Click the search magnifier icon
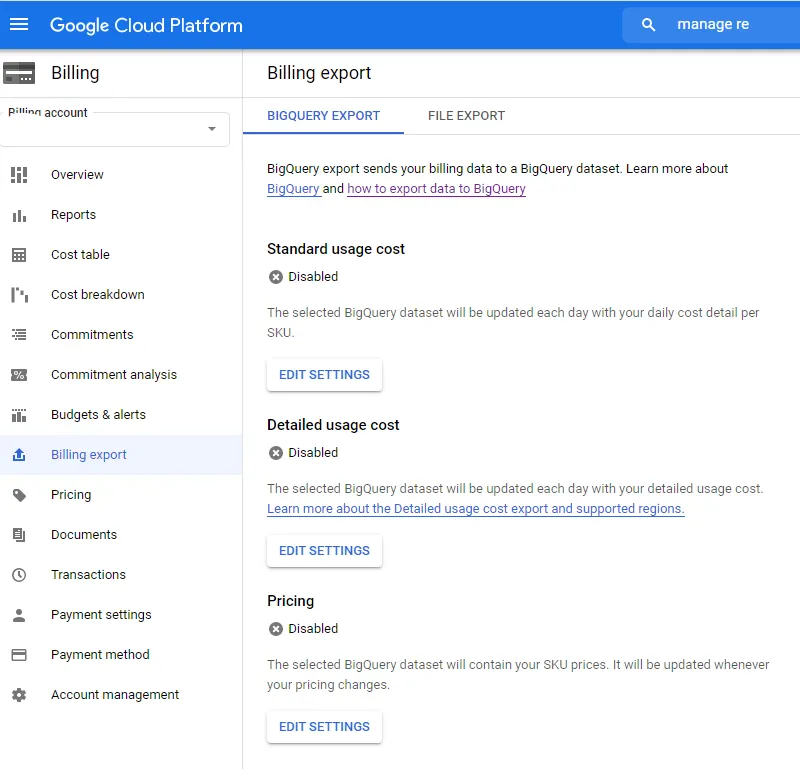 [649, 25]
